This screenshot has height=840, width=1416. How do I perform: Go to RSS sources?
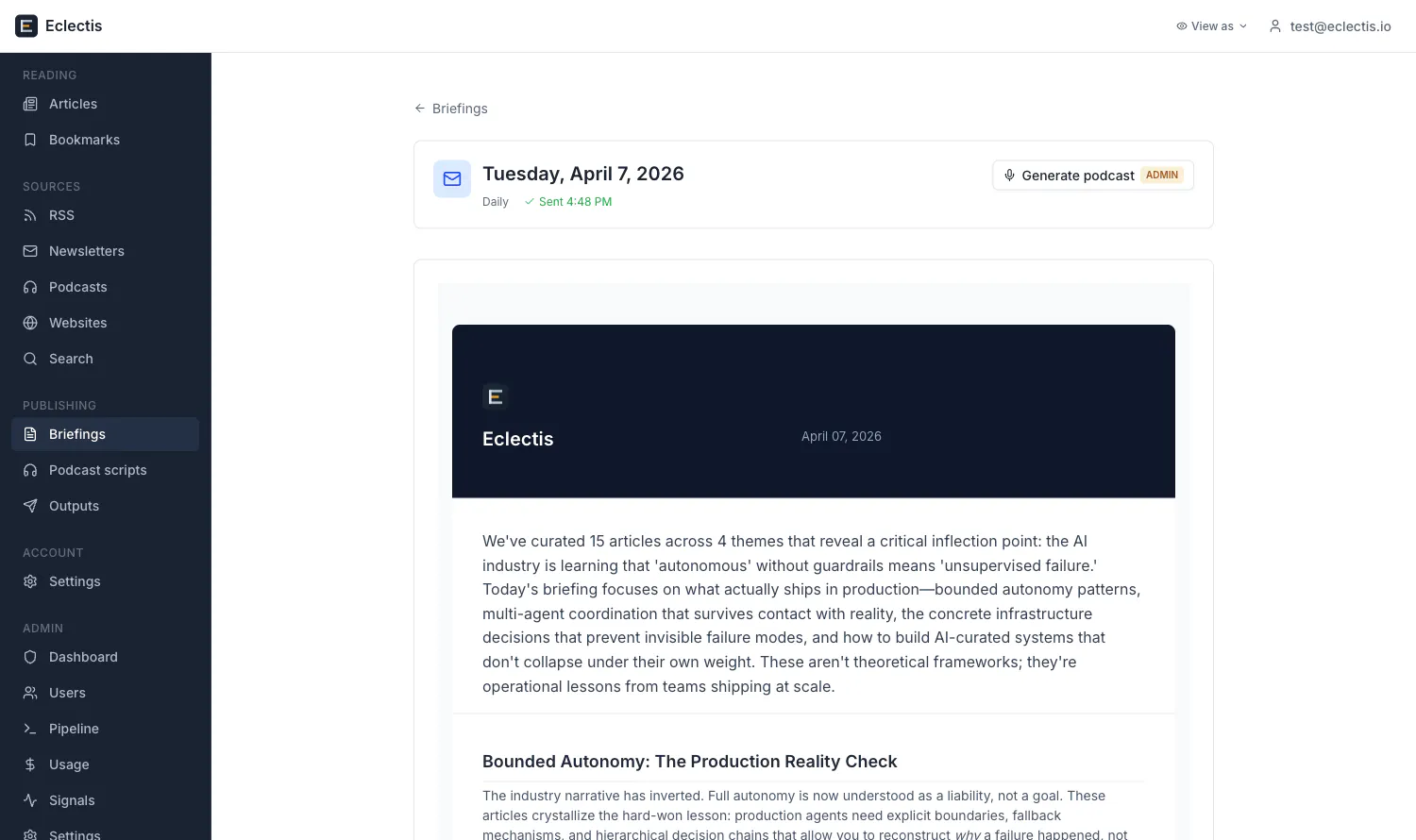[105, 215]
